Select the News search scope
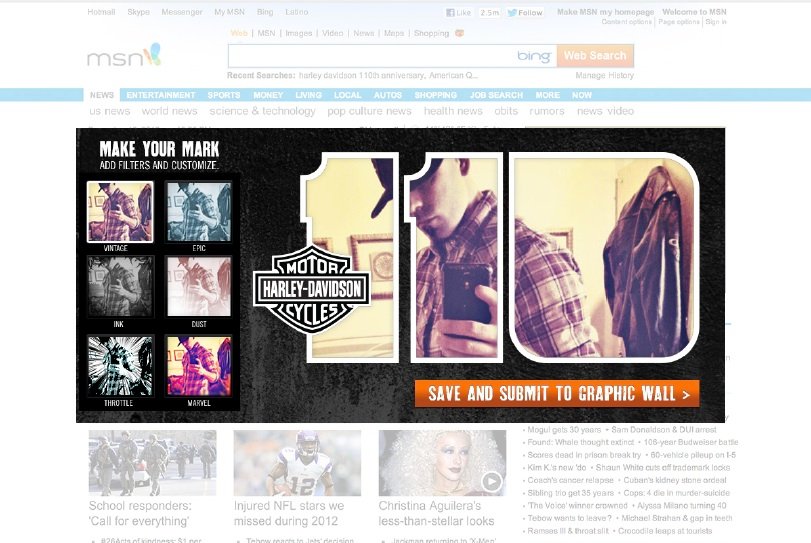This screenshot has height=543, width=811. coord(364,33)
